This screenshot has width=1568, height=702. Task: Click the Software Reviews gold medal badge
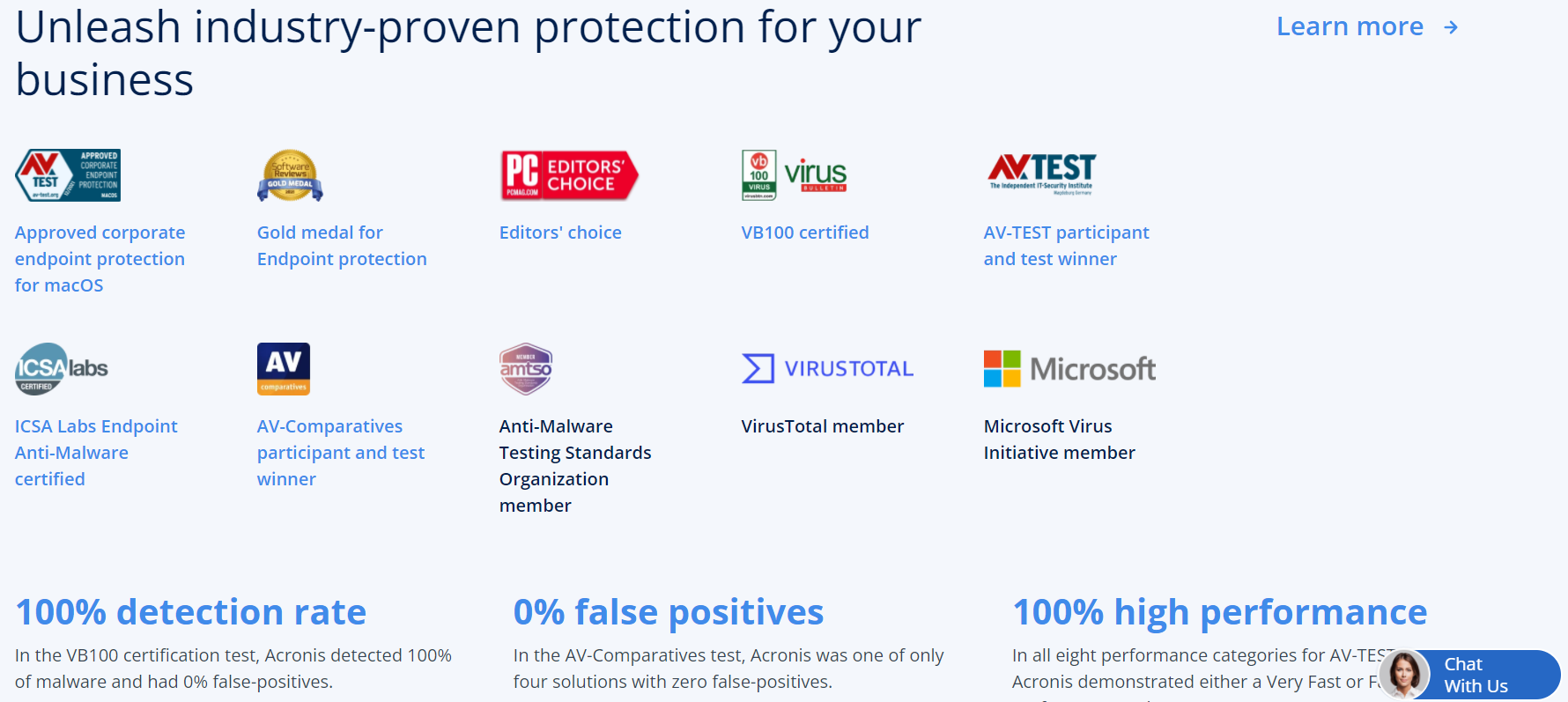click(290, 175)
